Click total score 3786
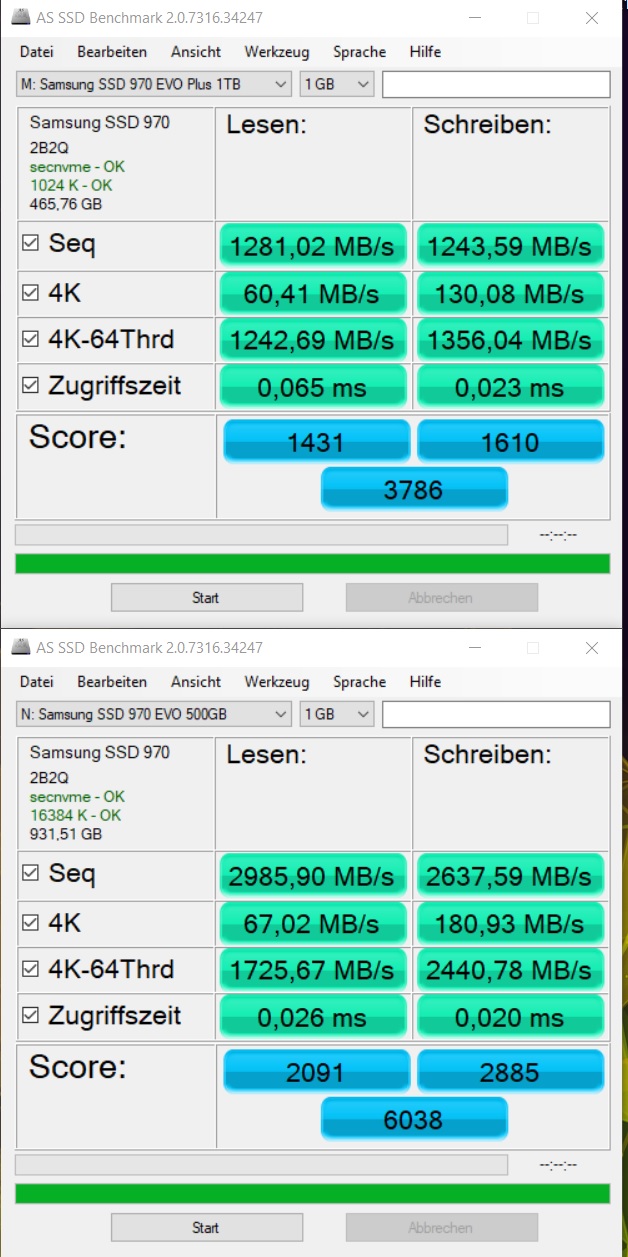This screenshot has width=628, height=1257. pos(414,489)
